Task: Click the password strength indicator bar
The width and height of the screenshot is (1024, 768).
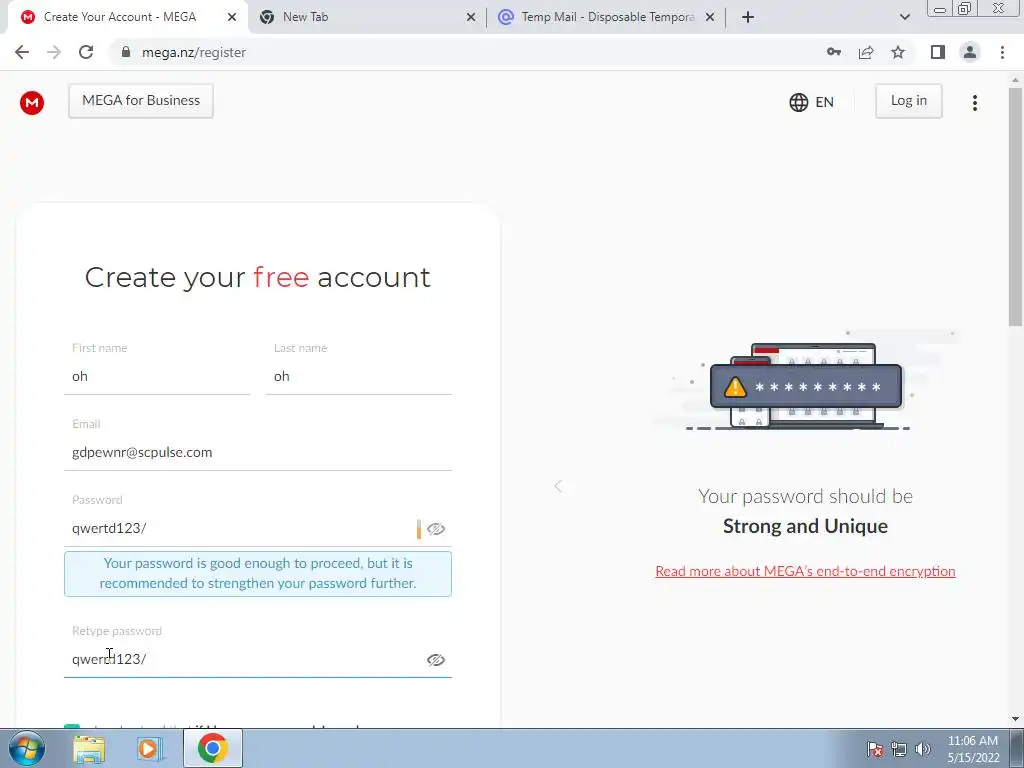Action: [419, 529]
